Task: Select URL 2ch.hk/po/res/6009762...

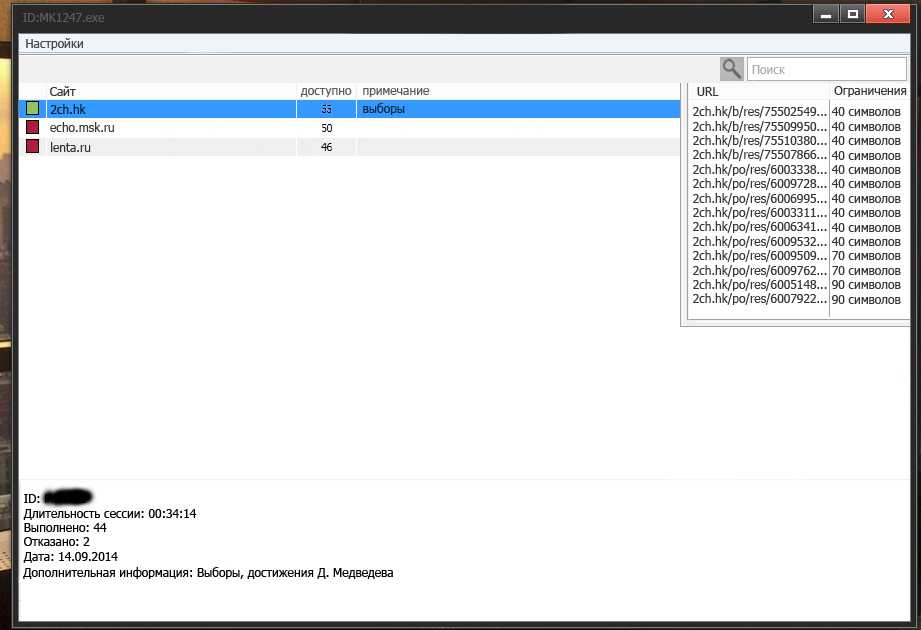Action: pyautogui.click(x=759, y=270)
